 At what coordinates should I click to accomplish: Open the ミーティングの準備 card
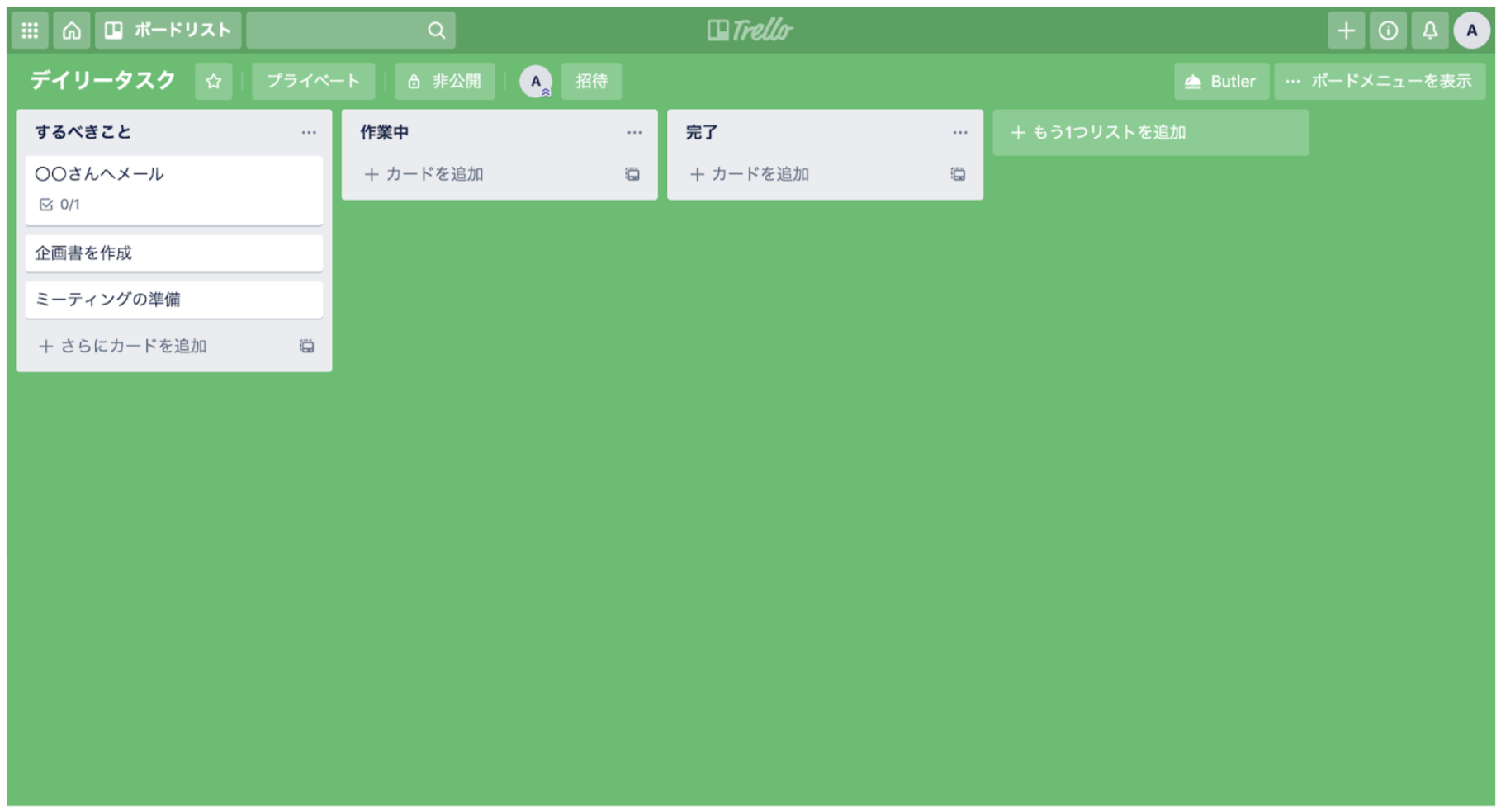pyautogui.click(x=173, y=300)
